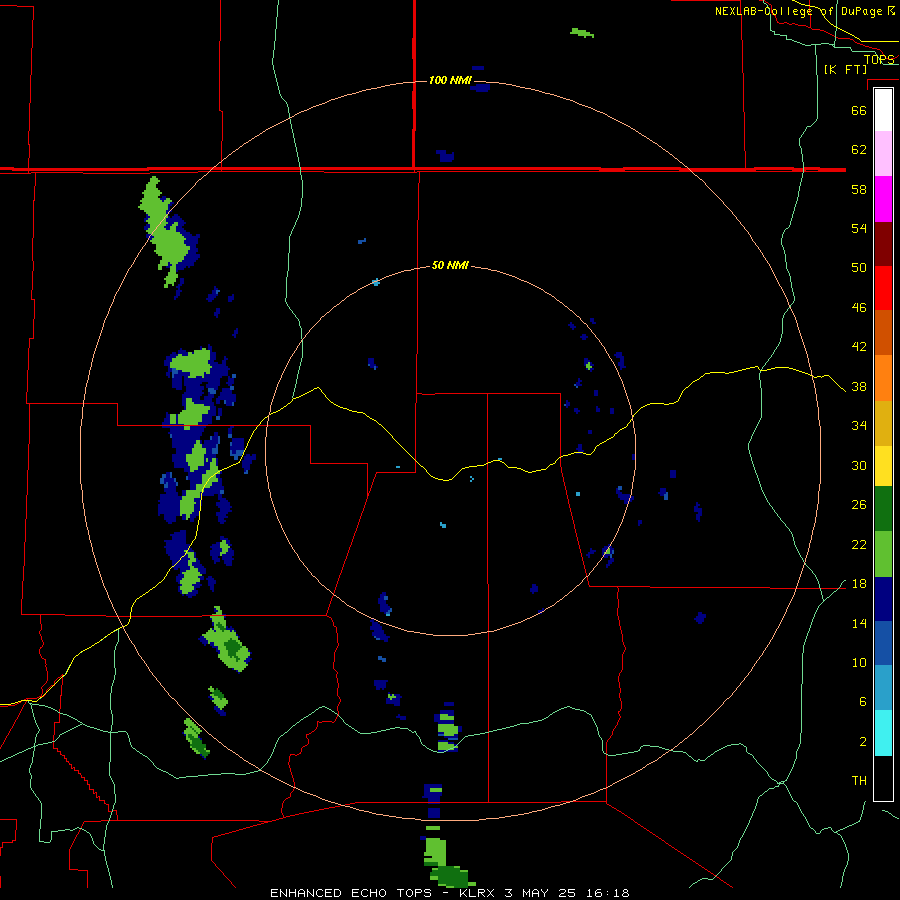Click the legend value 58
900x900 pixels.
(x=859, y=189)
